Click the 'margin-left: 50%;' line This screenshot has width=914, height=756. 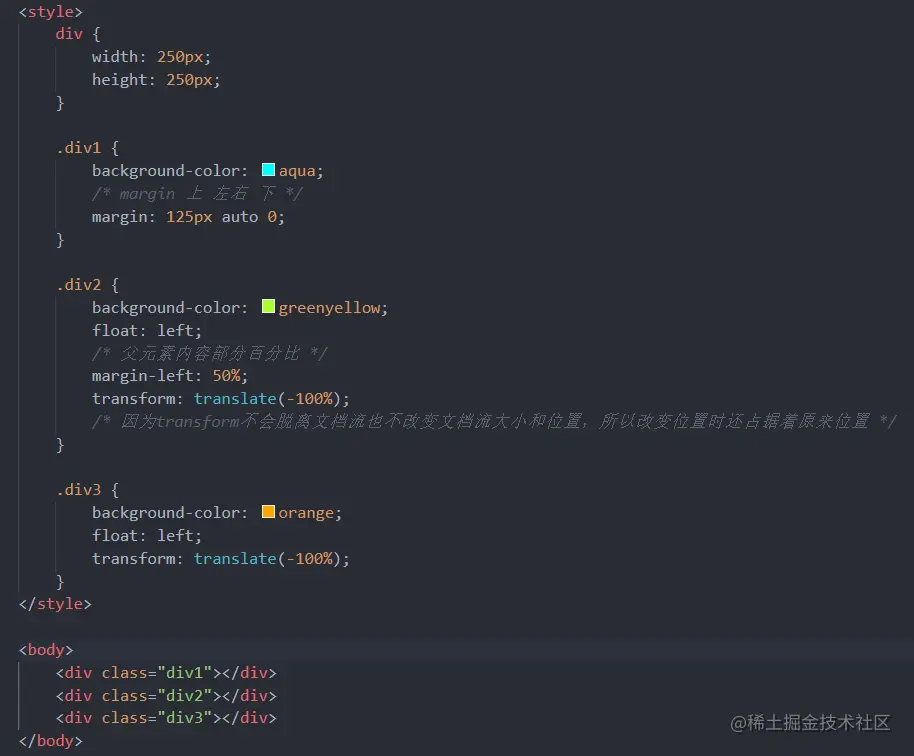coord(170,376)
